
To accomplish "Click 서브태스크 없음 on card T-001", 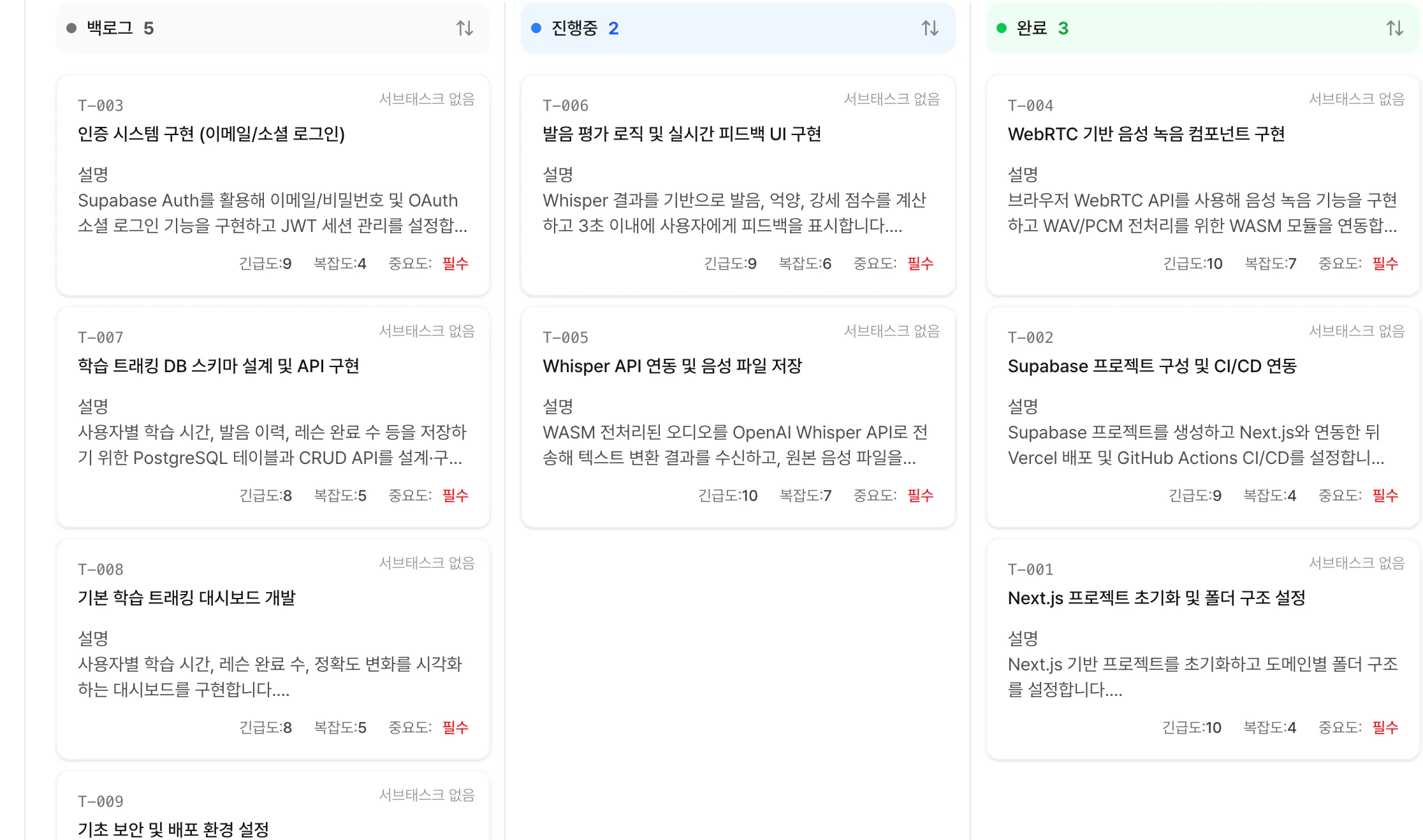I will click(1357, 563).
